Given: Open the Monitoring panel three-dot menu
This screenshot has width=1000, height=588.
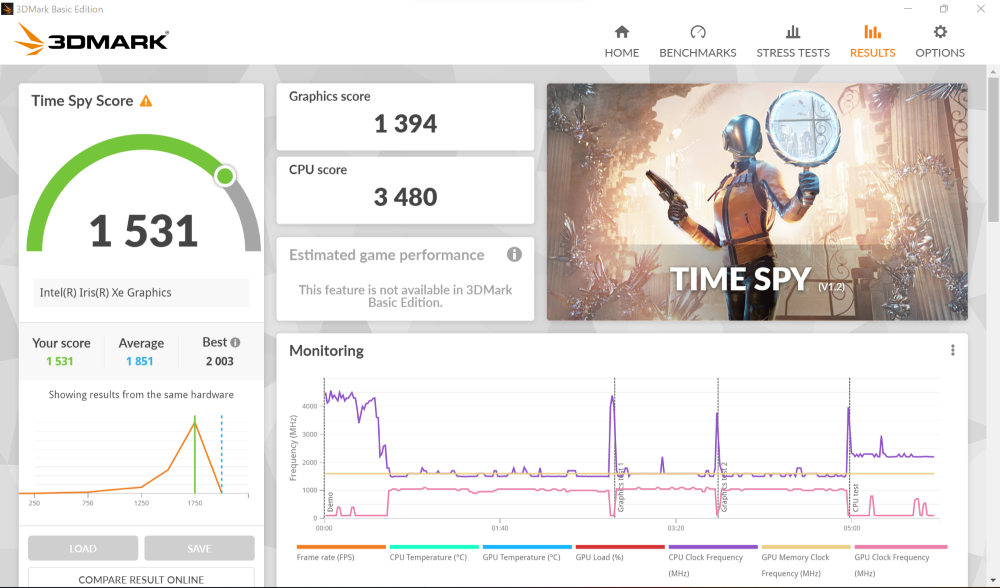Looking at the screenshot, I should click(953, 350).
